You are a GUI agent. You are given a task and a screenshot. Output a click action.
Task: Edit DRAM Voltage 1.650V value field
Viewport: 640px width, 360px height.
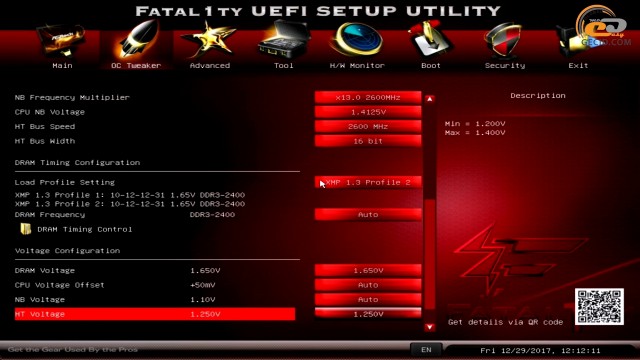pos(368,271)
